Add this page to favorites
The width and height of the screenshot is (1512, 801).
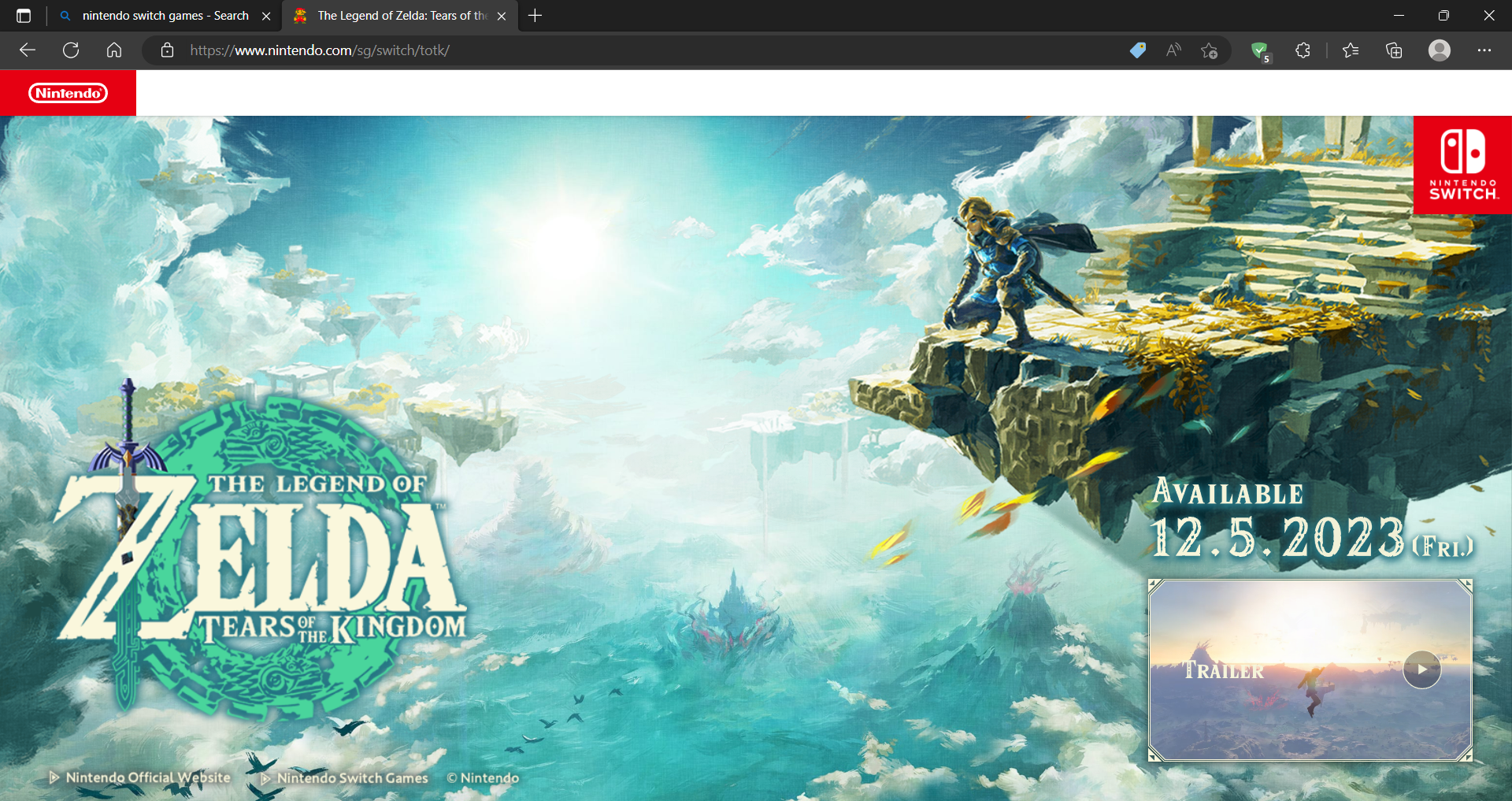click(x=1210, y=50)
